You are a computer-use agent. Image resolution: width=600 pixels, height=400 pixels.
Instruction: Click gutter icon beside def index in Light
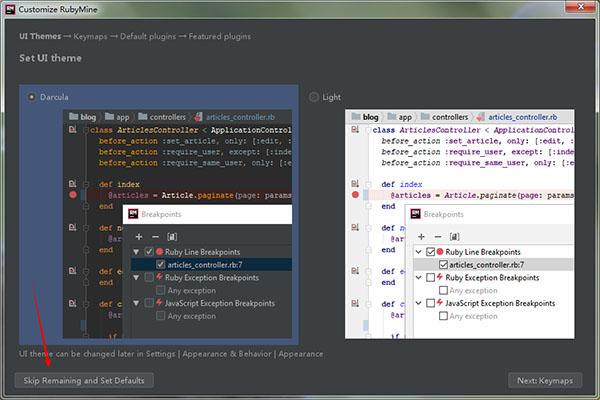355,184
